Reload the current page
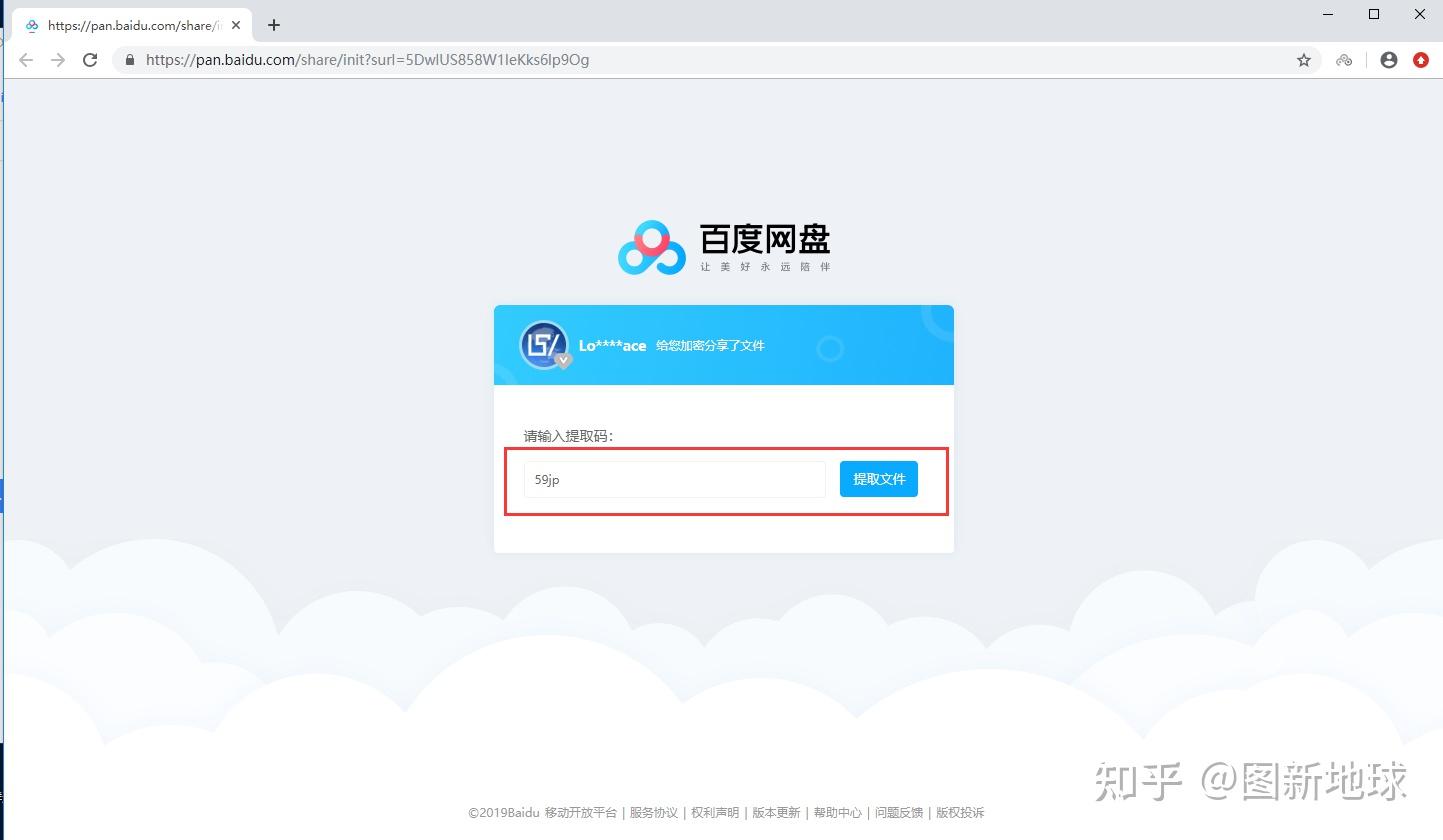Screen dimensions: 1443x840 (x=90, y=60)
